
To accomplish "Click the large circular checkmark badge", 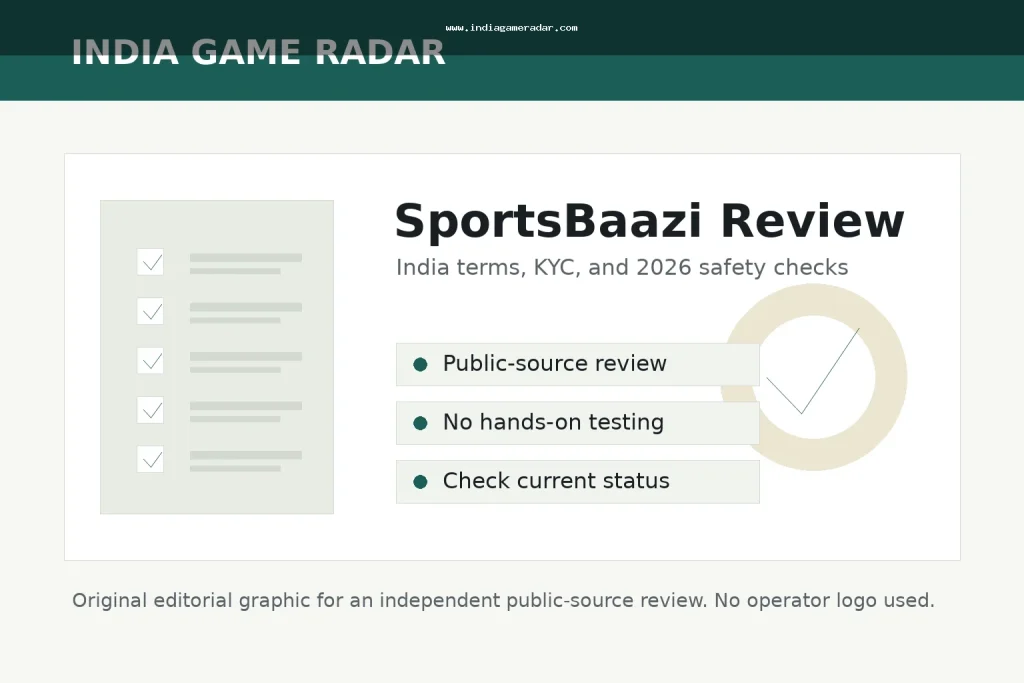I will coord(814,377).
